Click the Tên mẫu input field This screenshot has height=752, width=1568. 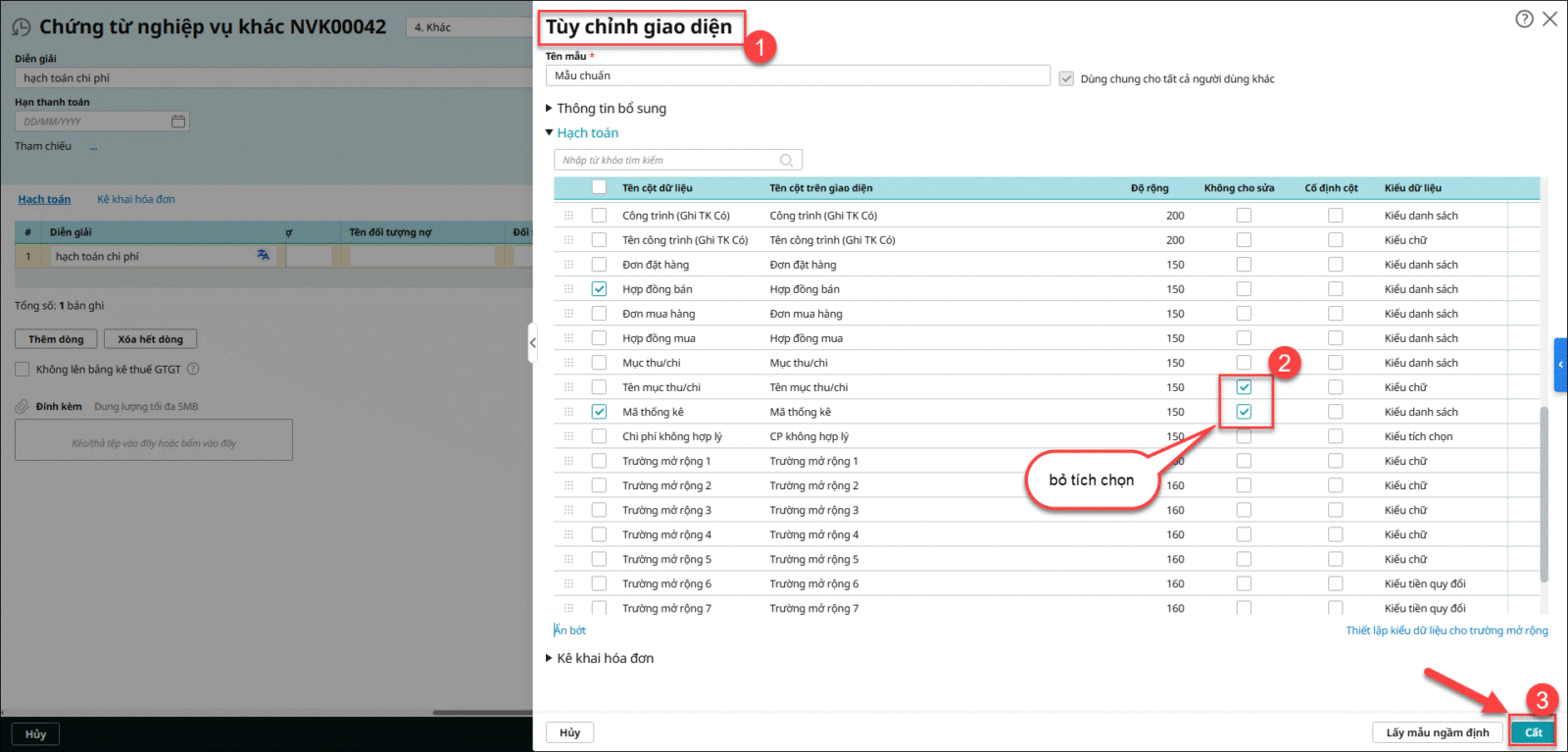[797, 75]
